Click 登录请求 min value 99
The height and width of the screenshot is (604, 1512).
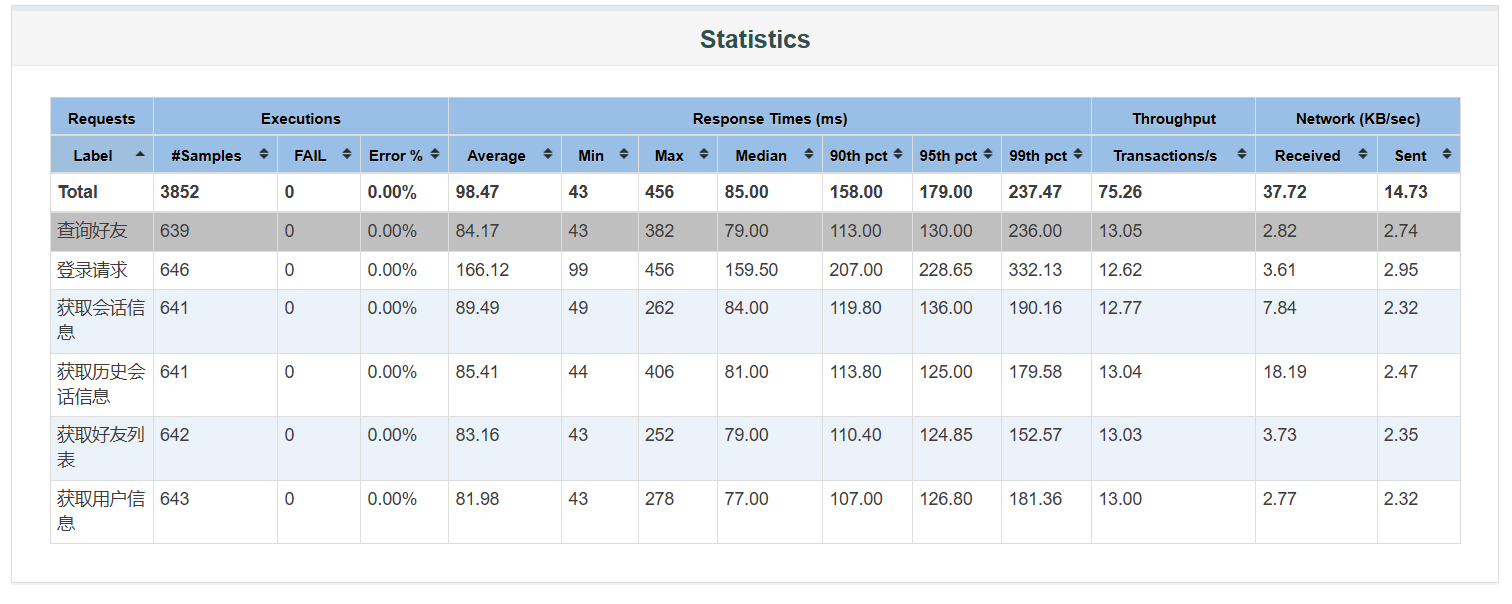pos(579,270)
